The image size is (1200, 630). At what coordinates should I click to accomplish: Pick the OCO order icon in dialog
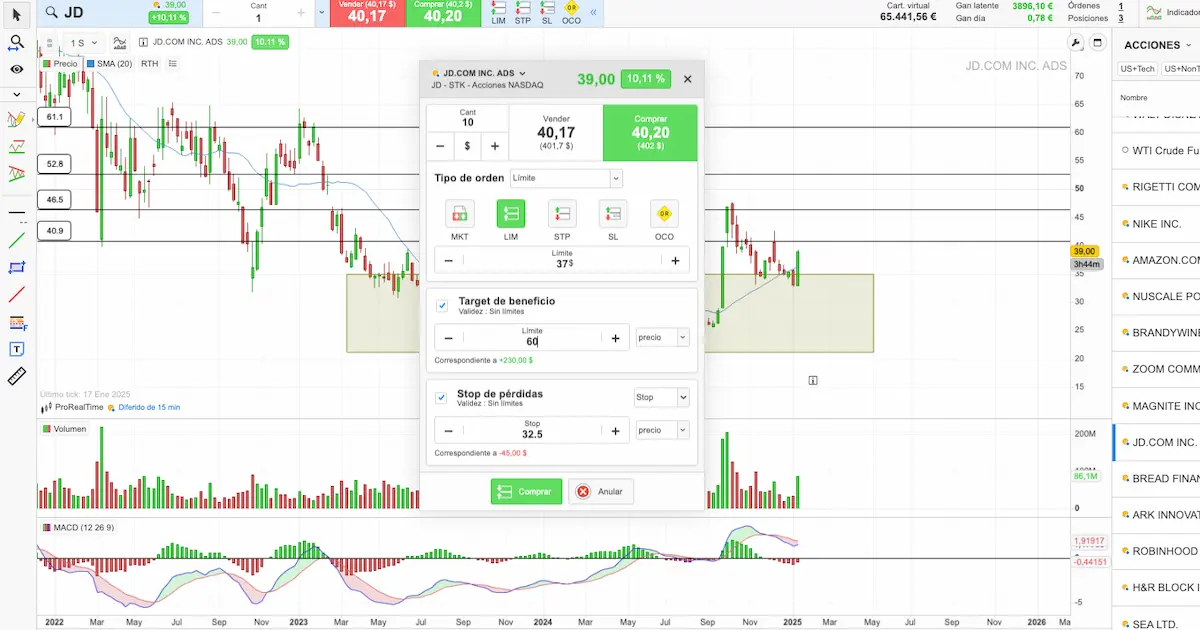click(664, 214)
